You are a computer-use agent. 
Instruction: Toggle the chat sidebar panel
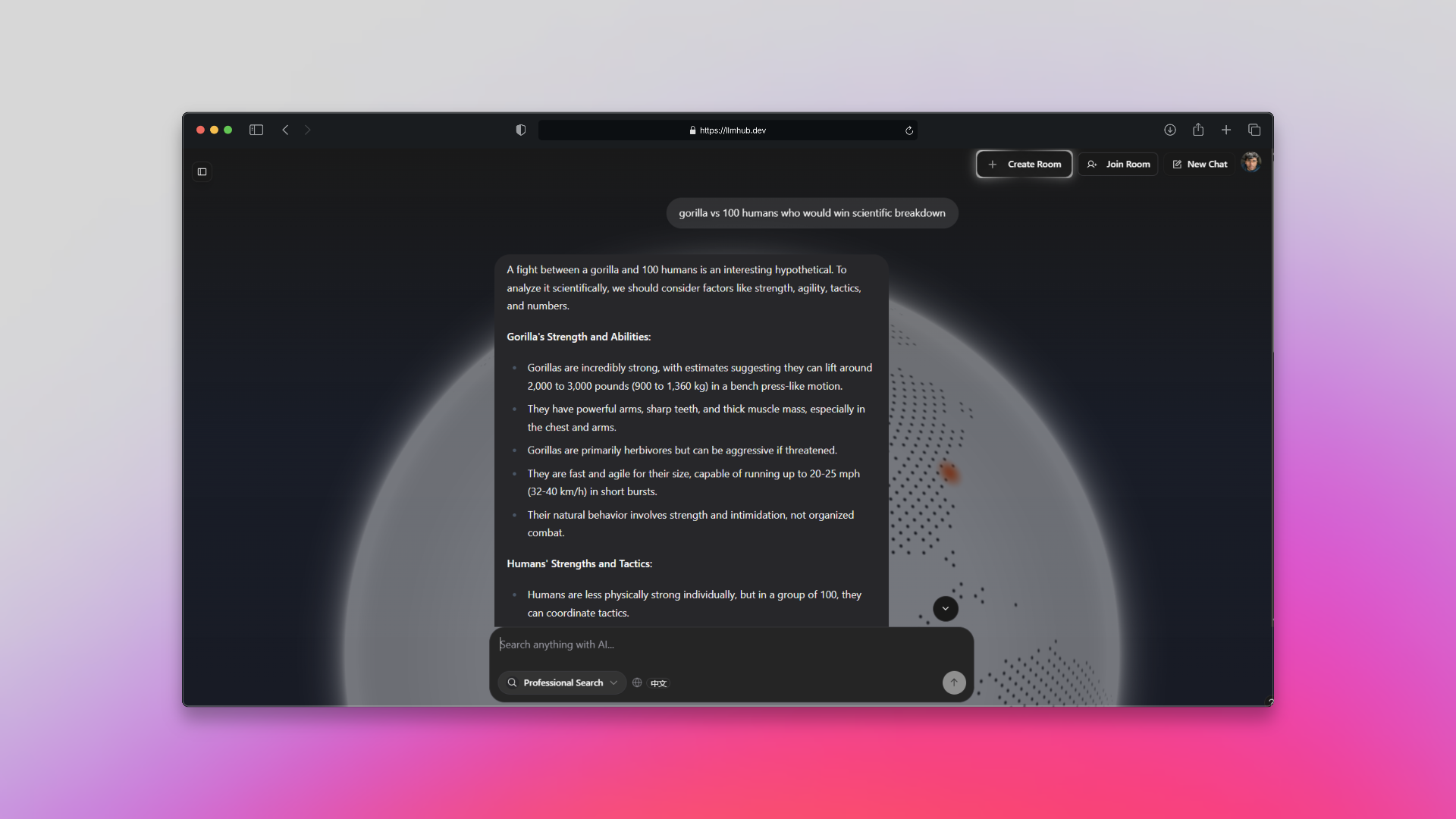point(202,171)
